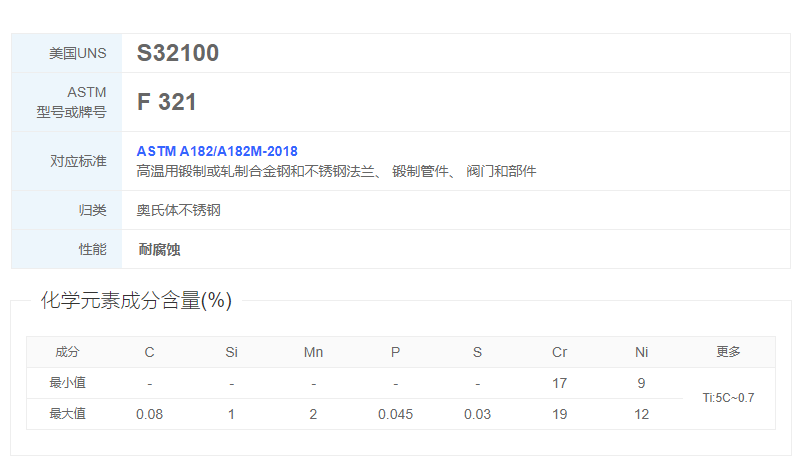The width and height of the screenshot is (800, 470).
Task: Click the 化学元素成分含量(%) section heading
Action: [136, 301]
